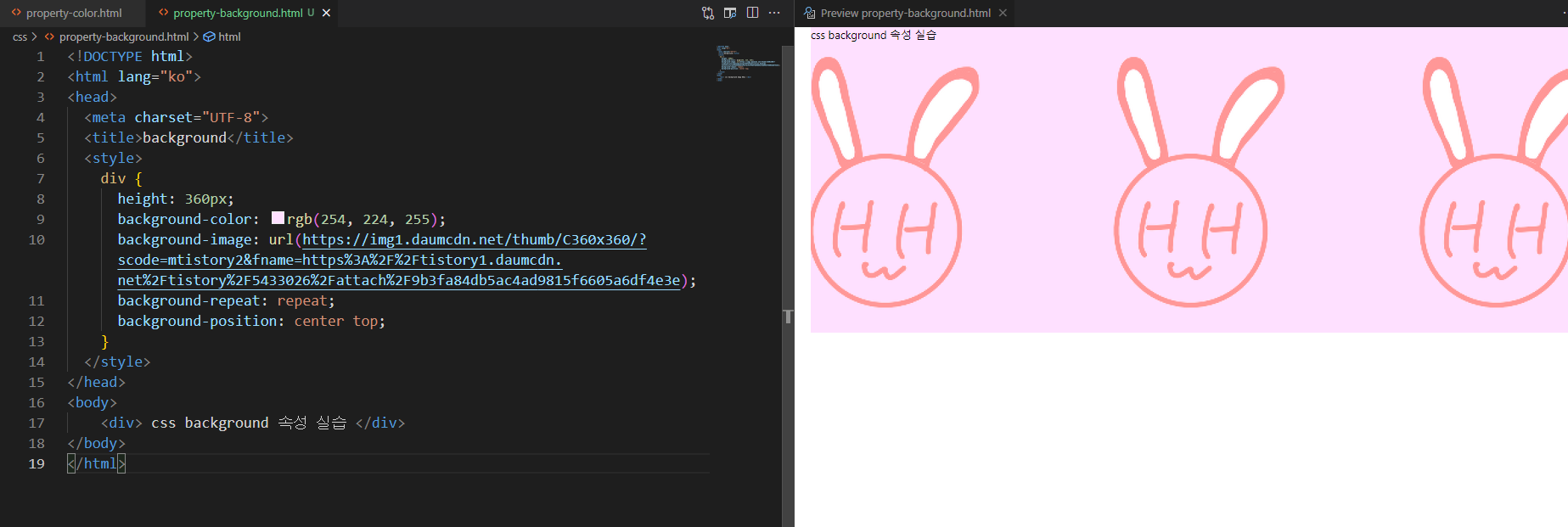Activate the Preview property-background.html tab

tap(906, 13)
